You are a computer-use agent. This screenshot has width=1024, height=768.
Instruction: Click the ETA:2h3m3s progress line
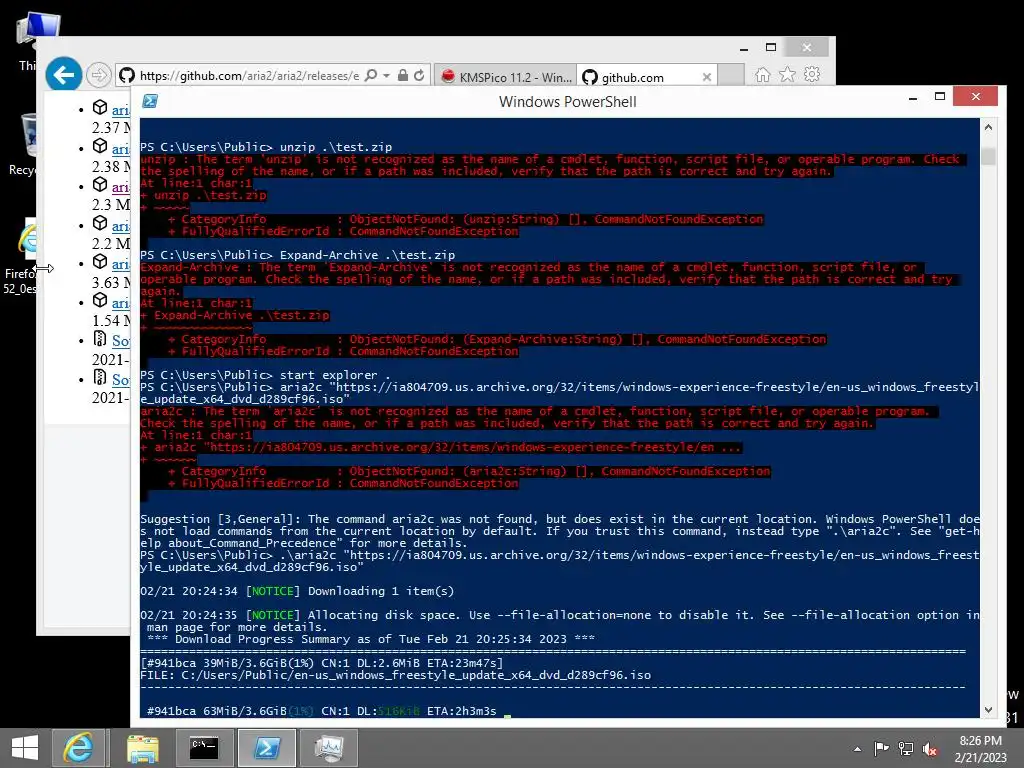tap(322, 711)
